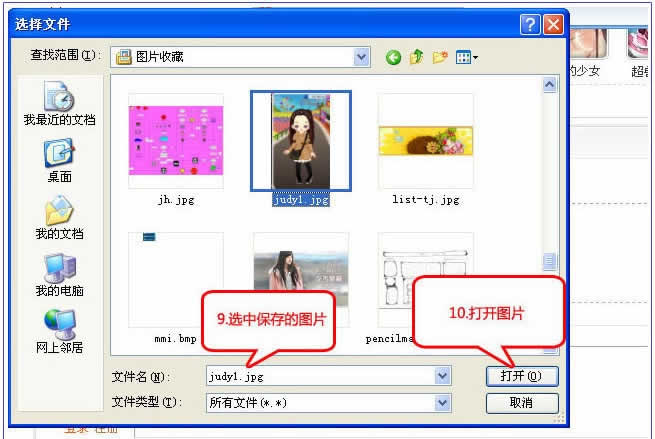
Task: Expand the file type dropdown arrow
Action: click(442, 403)
